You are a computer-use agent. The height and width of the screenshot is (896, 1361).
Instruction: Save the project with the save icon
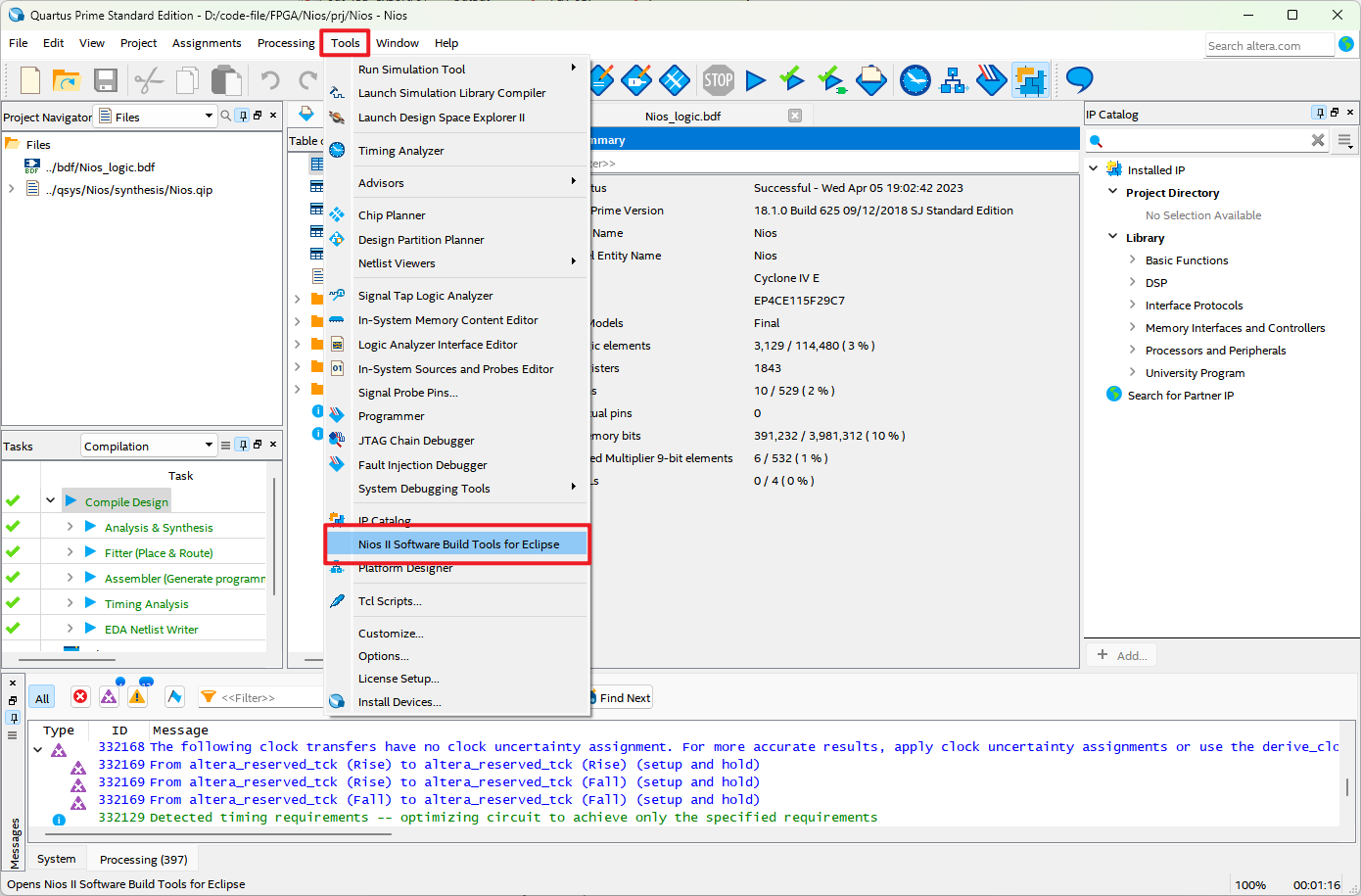pos(105,80)
